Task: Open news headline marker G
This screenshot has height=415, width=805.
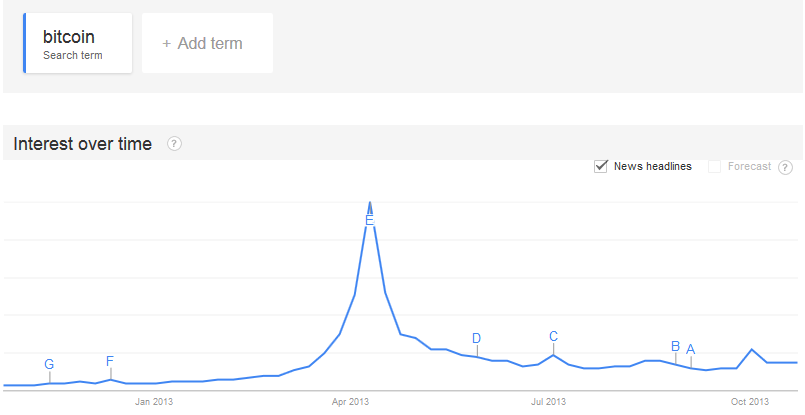Action: click(49, 365)
